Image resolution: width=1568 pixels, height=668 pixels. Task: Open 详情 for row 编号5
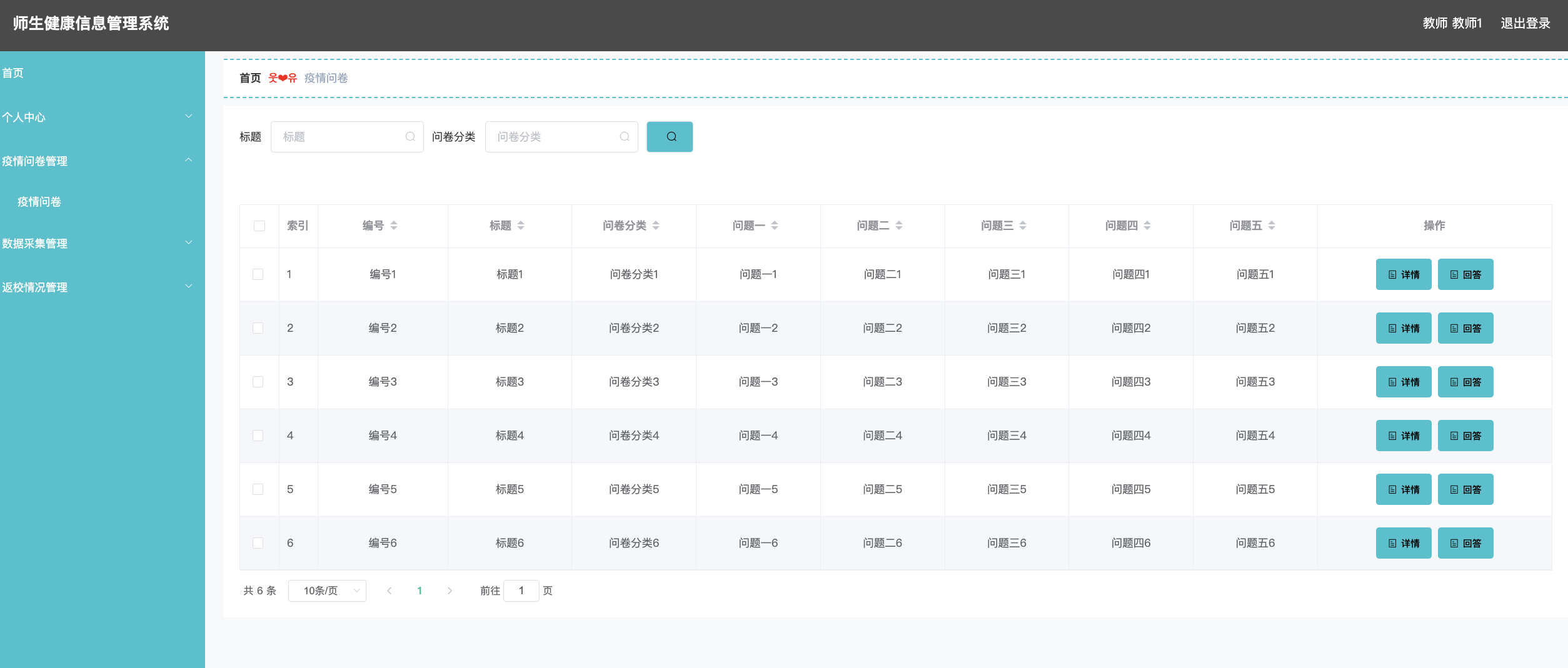coord(1404,489)
